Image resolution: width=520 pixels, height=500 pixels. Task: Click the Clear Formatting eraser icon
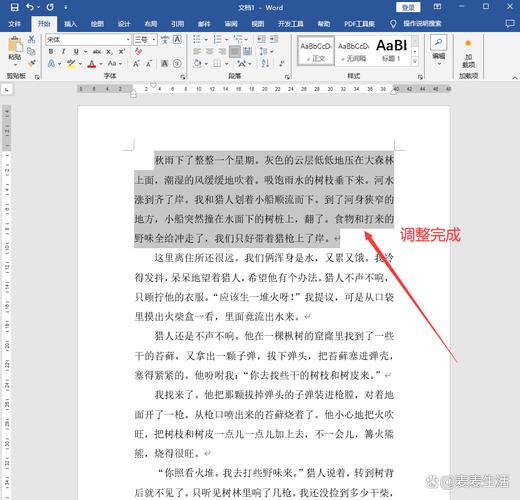(138, 51)
